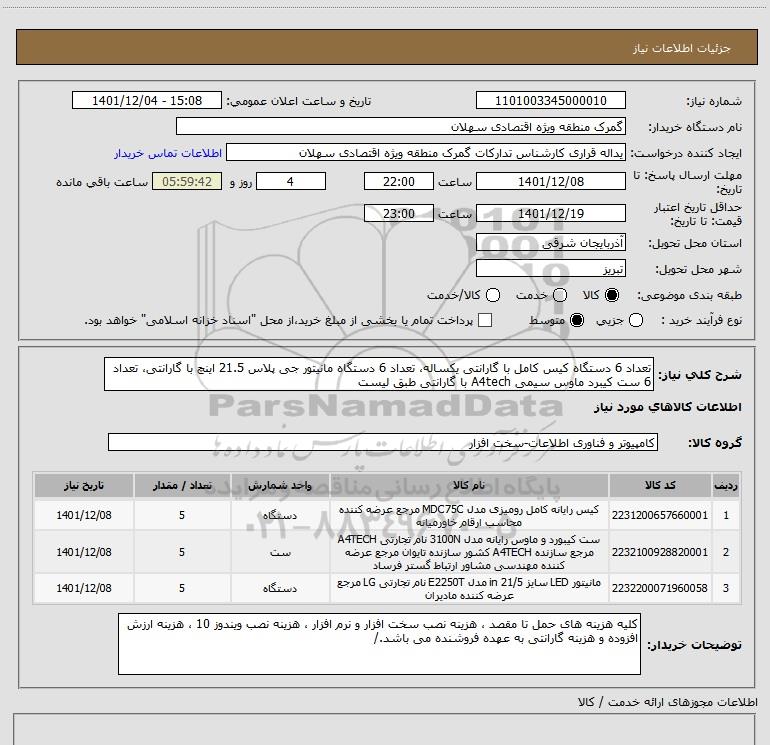Select the کالا/خدمت radio button
This screenshot has height=745, width=770.
493,295
